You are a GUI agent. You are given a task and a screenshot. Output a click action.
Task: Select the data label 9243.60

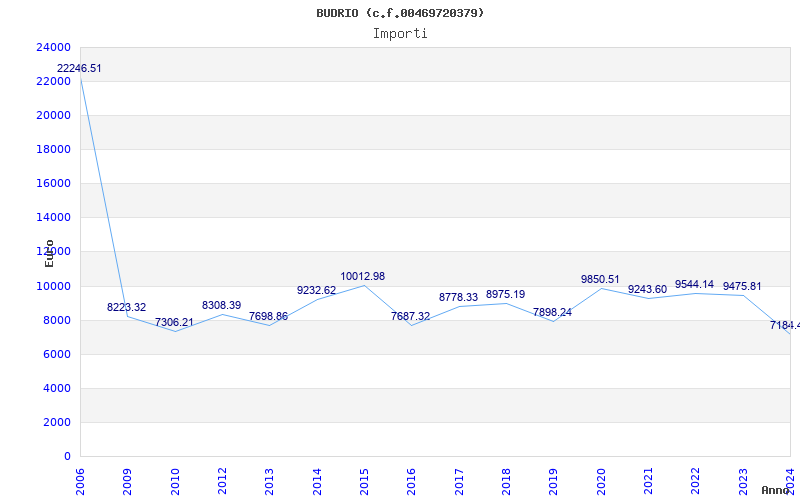(x=647, y=290)
